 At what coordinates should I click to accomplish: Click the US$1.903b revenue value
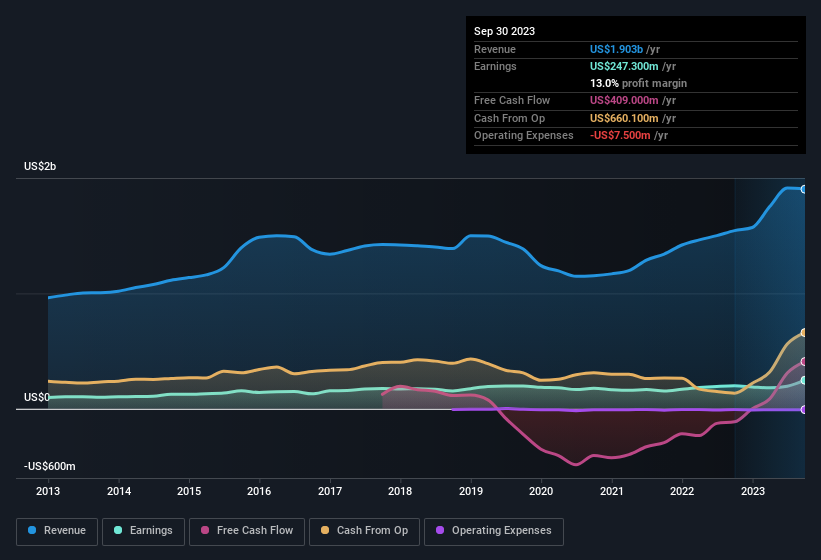point(616,49)
